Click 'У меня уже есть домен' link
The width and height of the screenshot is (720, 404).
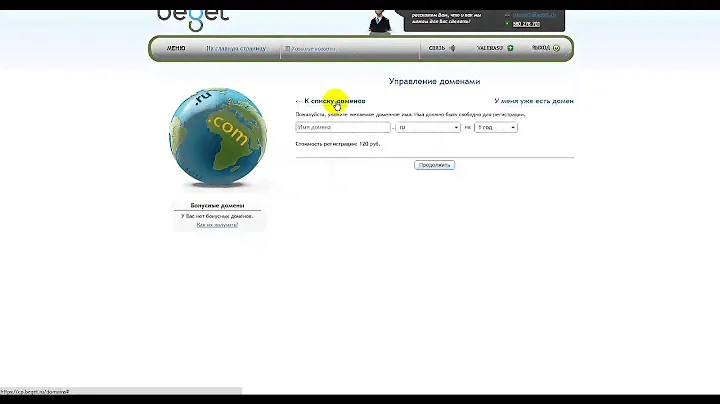[534, 101]
